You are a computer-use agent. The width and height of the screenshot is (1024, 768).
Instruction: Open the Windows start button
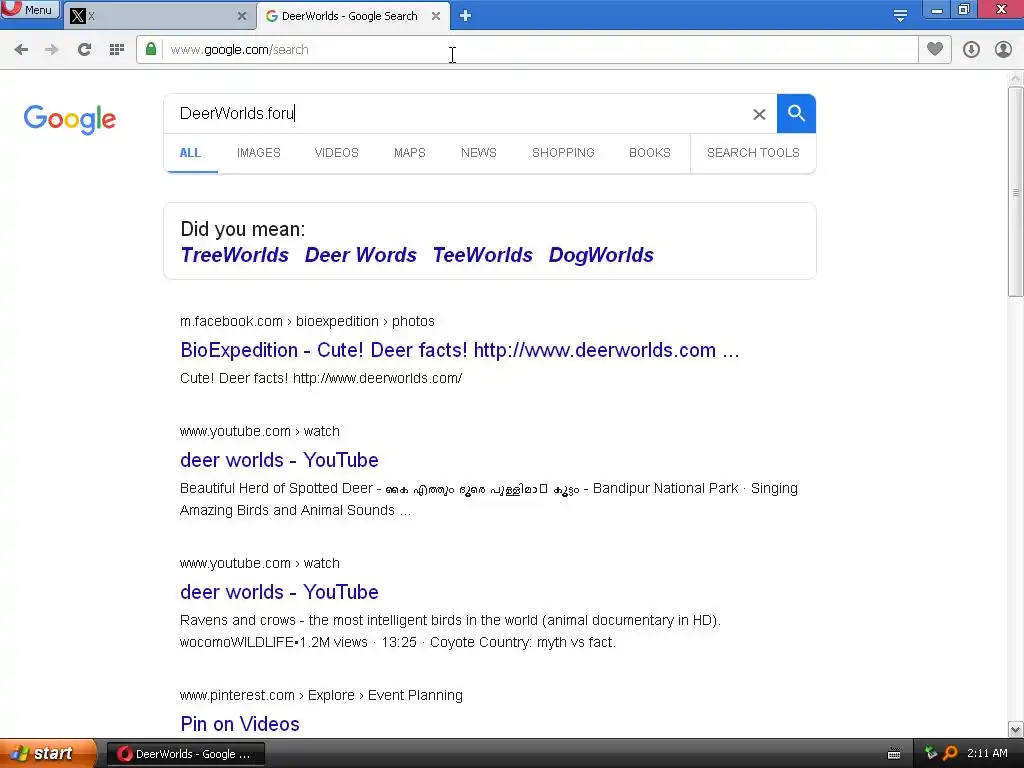(x=48, y=754)
